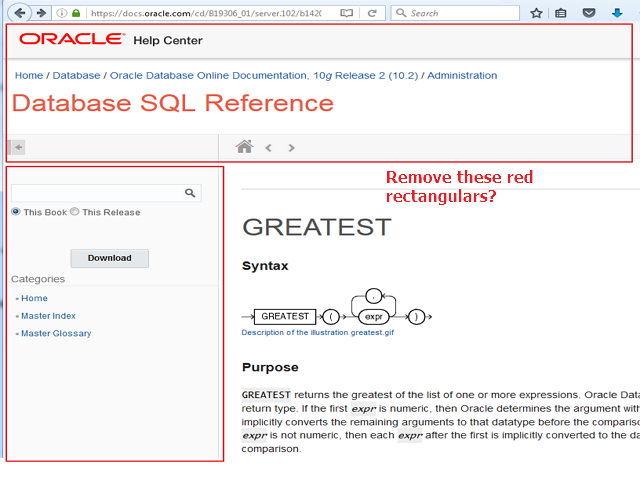Go to the previous page using the left chevron

tap(268, 148)
